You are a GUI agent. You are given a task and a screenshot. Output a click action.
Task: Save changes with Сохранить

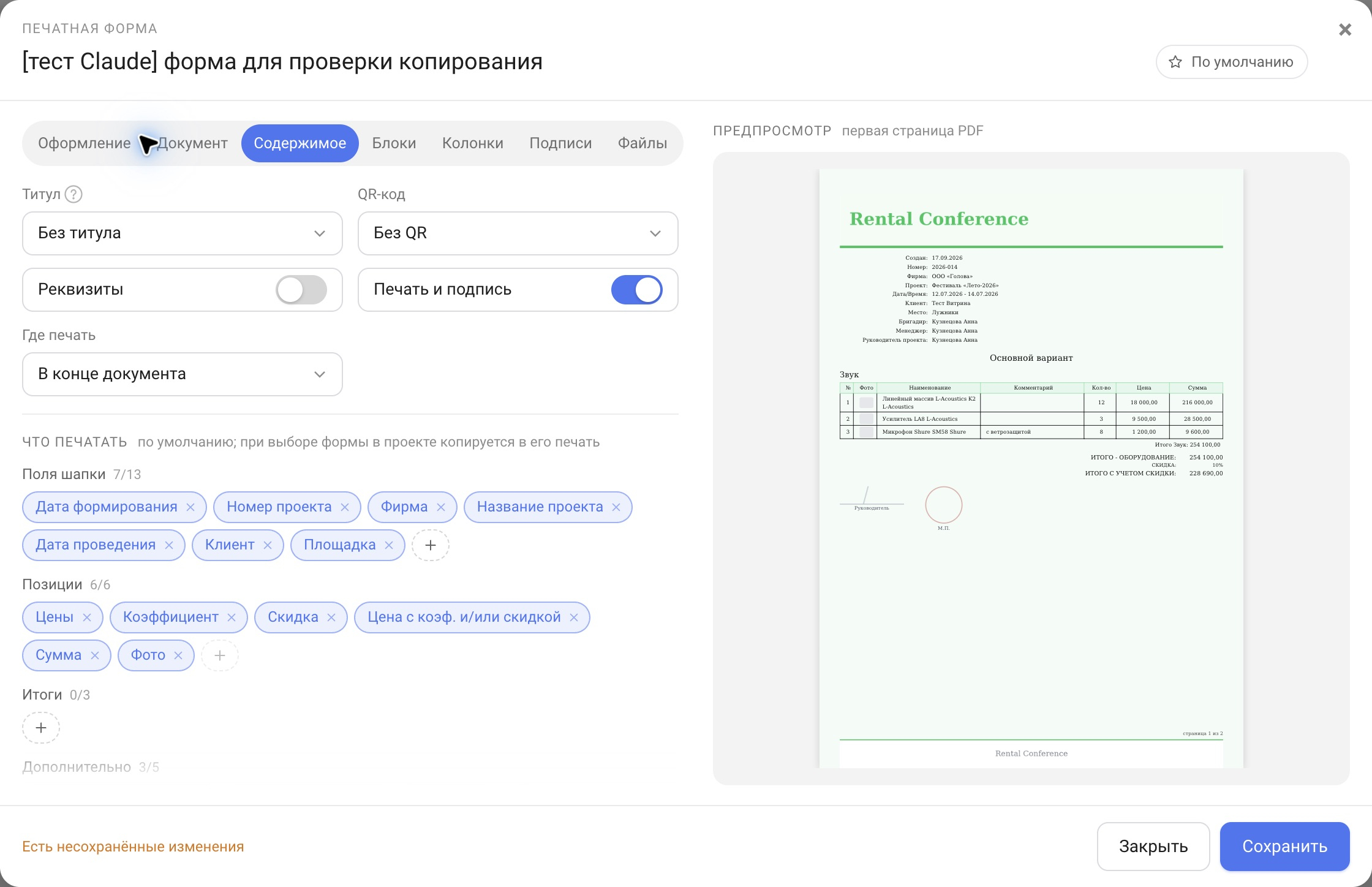(x=1285, y=847)
